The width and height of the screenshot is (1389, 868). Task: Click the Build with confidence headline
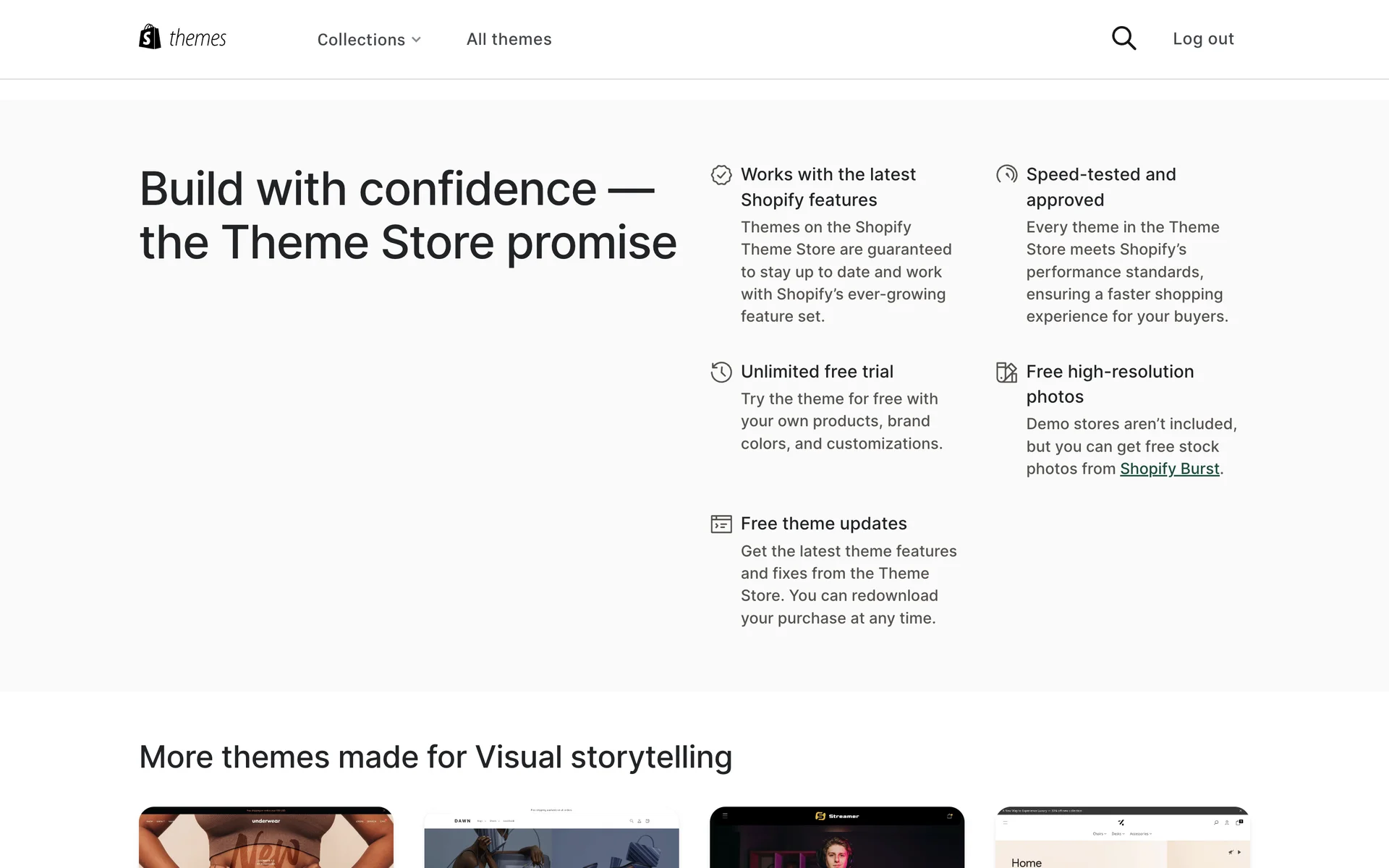[x=408, y=216]
